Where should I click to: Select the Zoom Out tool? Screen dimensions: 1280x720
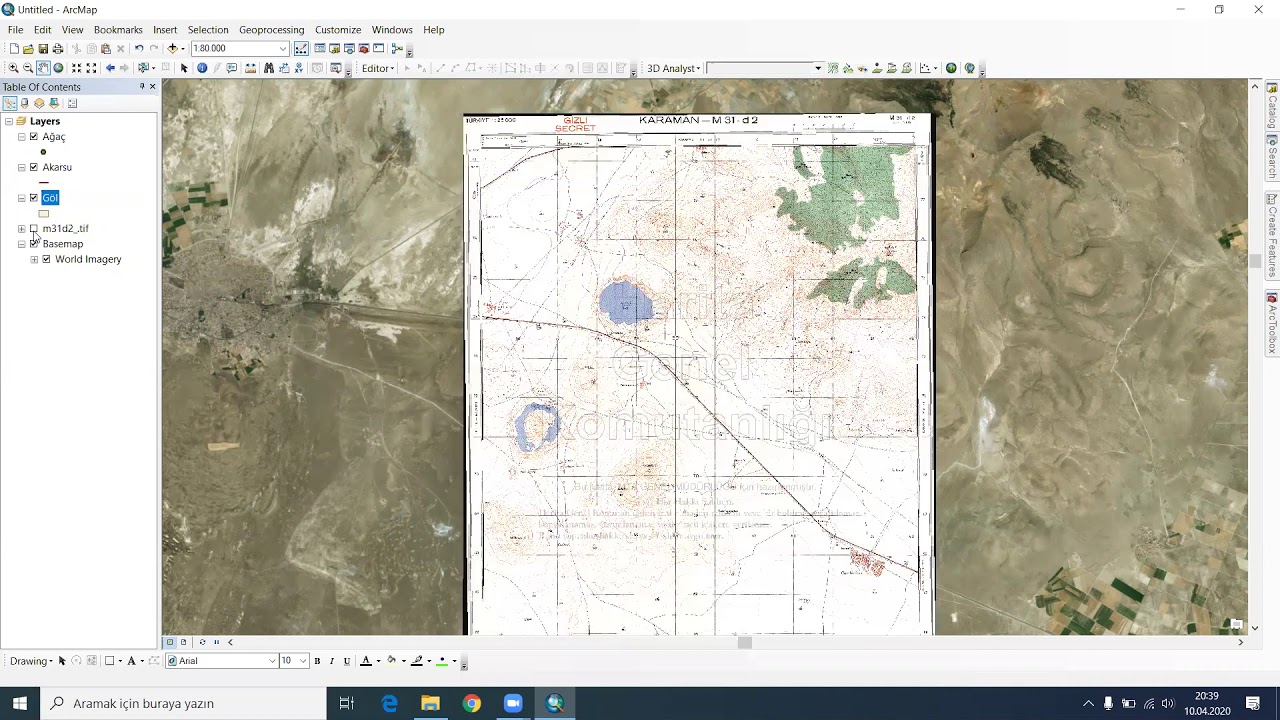pyautogui.click(x=28, y=68)
